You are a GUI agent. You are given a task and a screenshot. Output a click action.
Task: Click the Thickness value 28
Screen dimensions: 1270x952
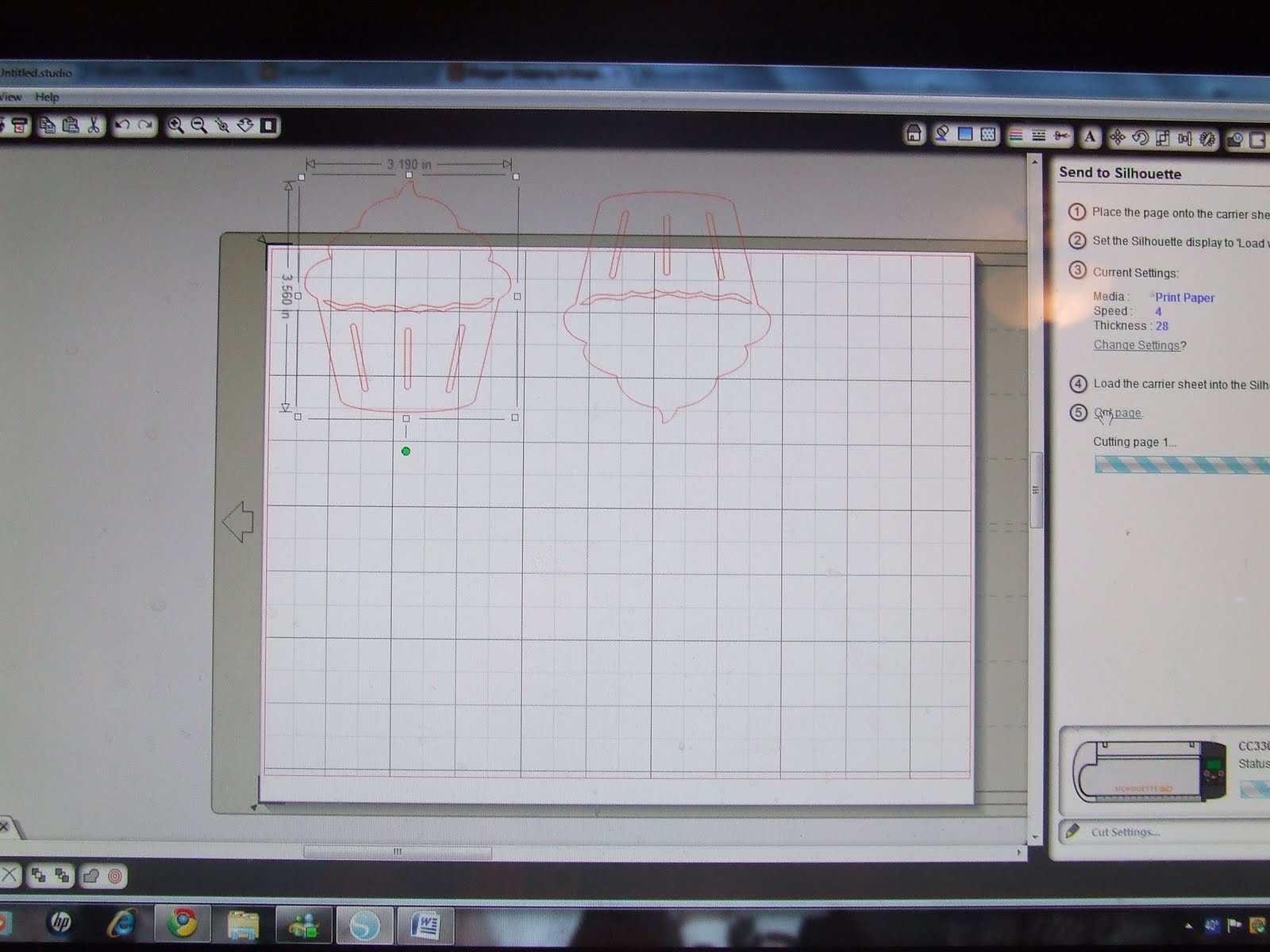click(1162, 326)
